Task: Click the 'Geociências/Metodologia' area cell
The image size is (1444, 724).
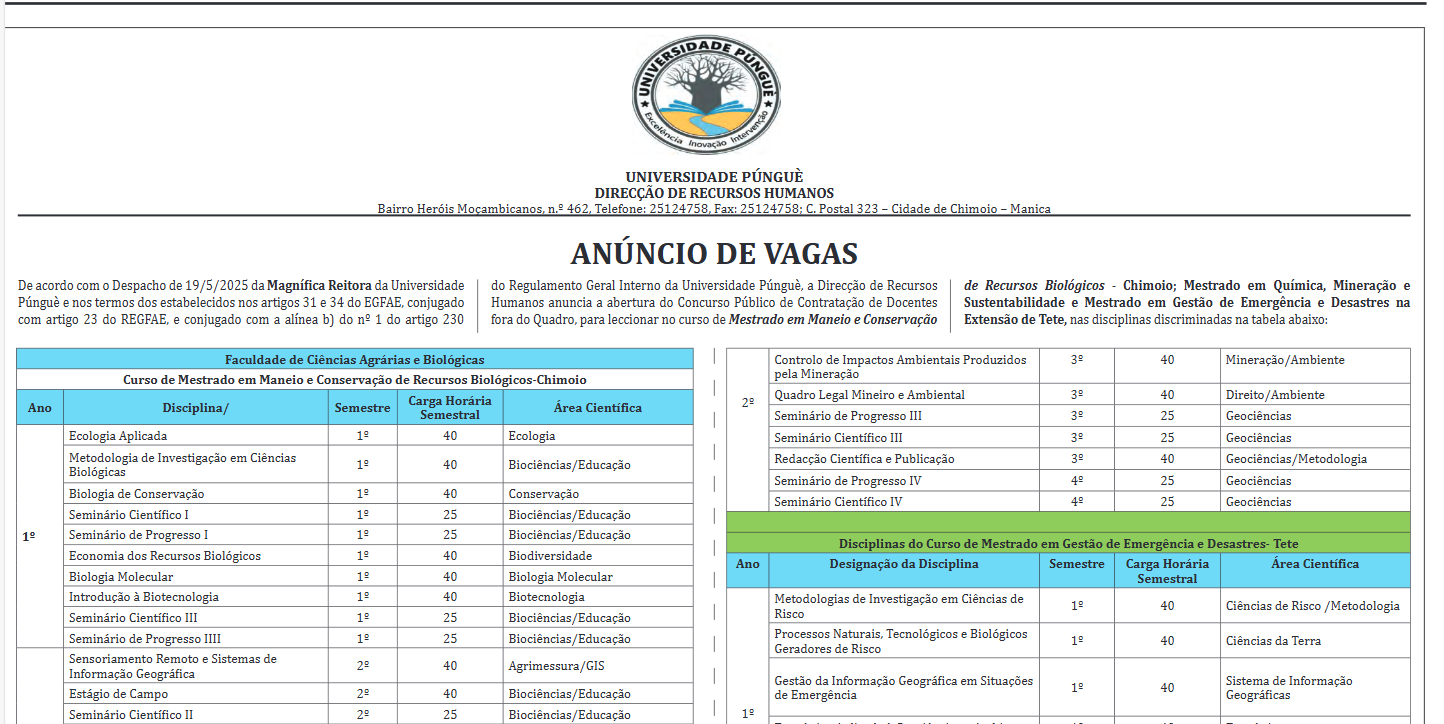Action: pyautogui.click(x=1315, y=459)
